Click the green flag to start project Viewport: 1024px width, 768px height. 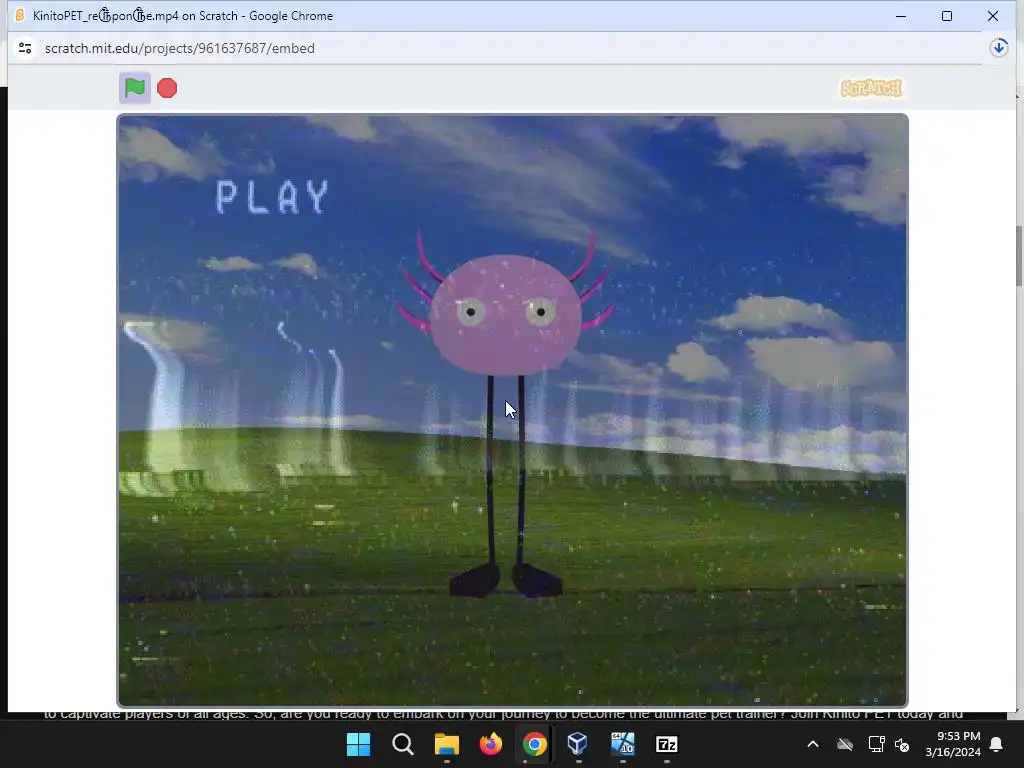135,88
